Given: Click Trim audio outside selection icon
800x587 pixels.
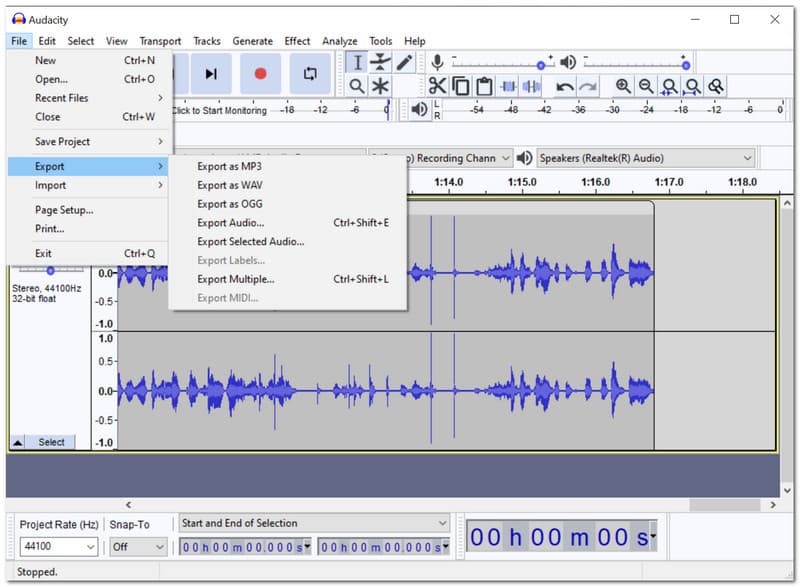Looking at the screenshot, I should click(508, 86).
